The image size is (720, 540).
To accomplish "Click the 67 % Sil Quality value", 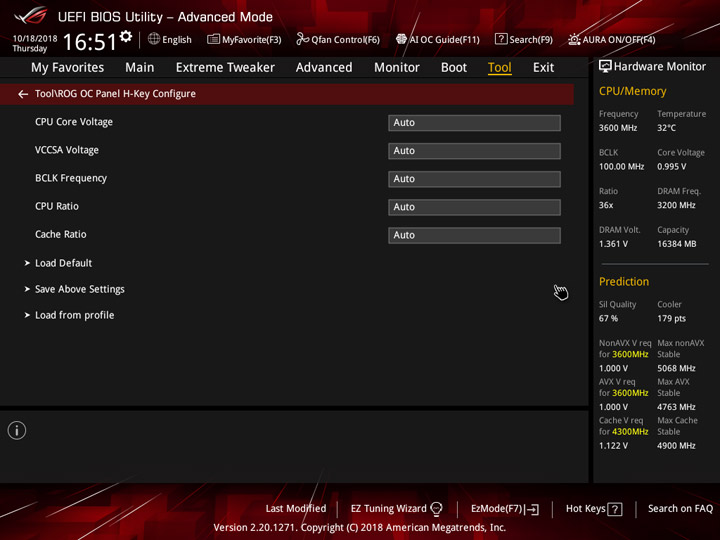I will point(608,318).
